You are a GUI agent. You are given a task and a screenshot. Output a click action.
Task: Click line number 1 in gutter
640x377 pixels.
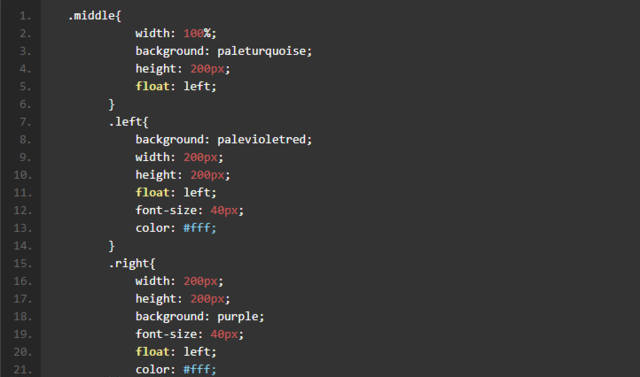(x=25, y=16)
